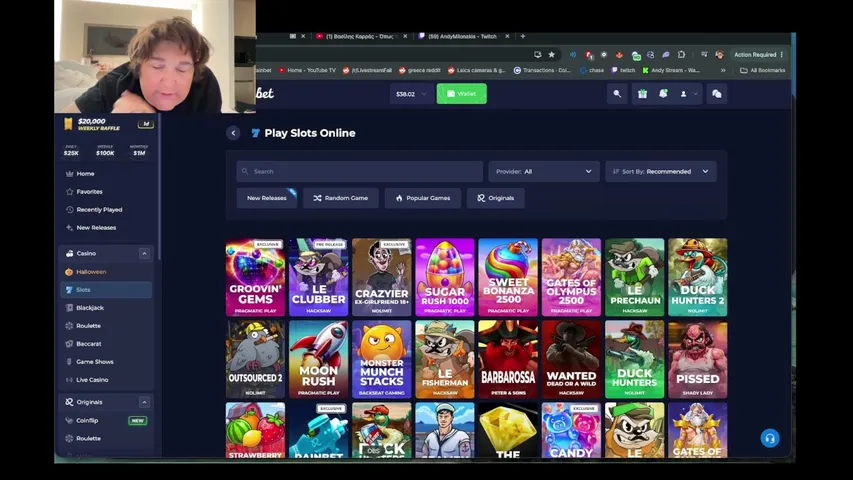Open Blackjack in sidebar
Screen dimensions: 853x480
(x=90, y=307)
